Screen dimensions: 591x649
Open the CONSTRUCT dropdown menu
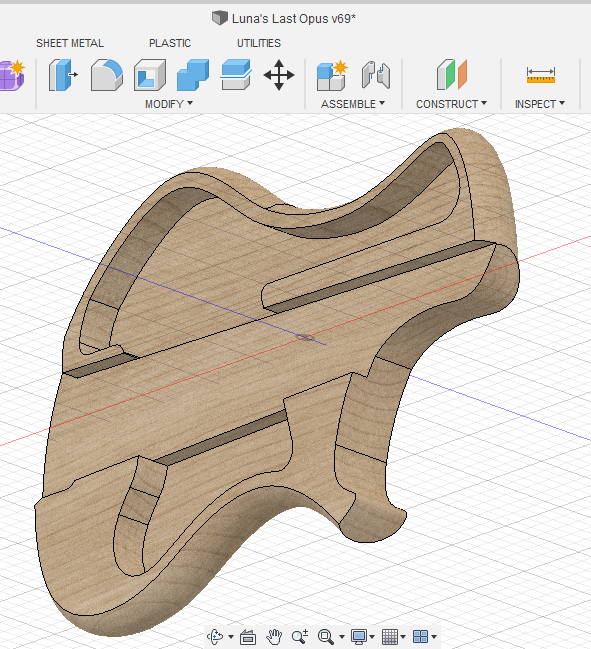coord(452,104)
